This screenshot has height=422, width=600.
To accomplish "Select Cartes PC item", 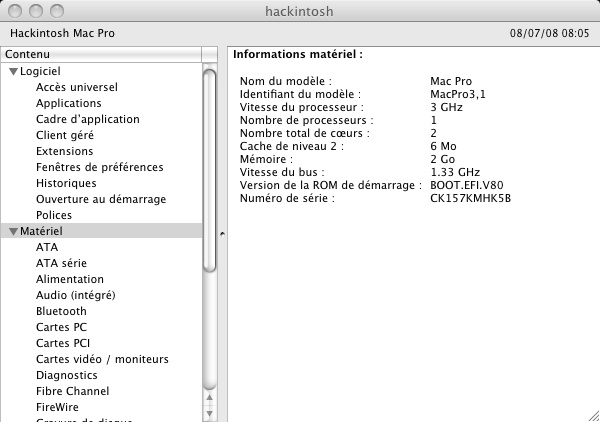I will coord(61,327).
